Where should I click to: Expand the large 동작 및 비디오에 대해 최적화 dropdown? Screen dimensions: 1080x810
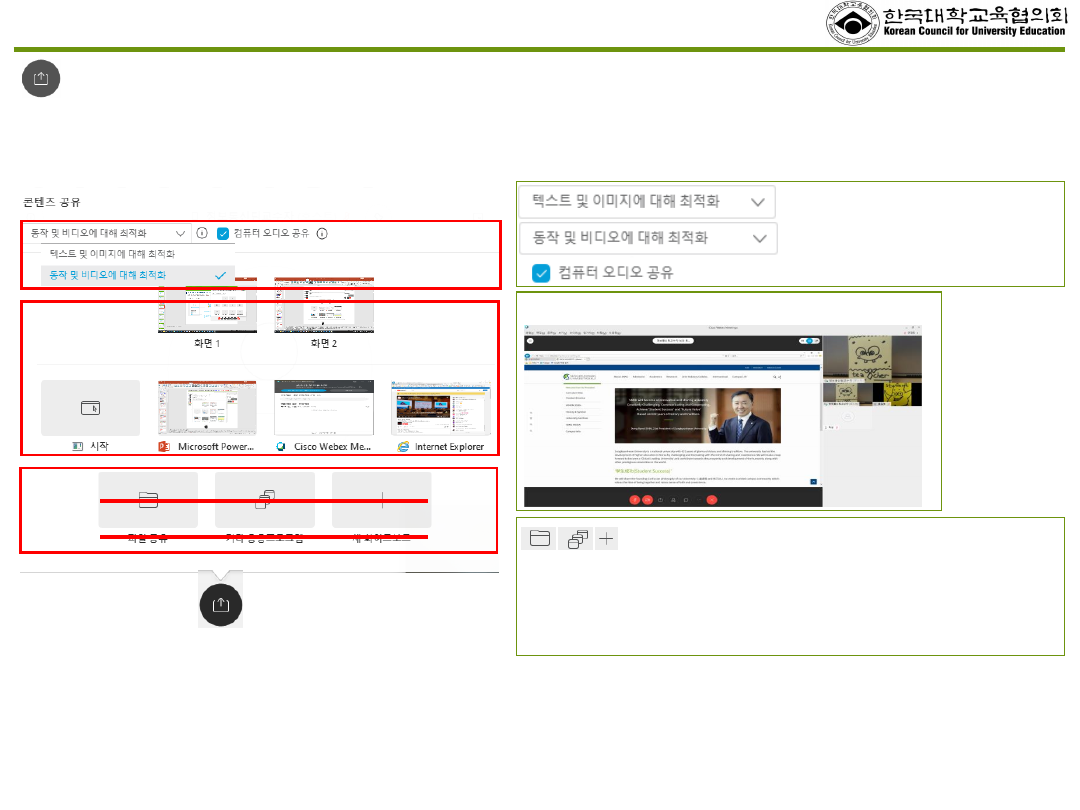click(x=647, y=238)
